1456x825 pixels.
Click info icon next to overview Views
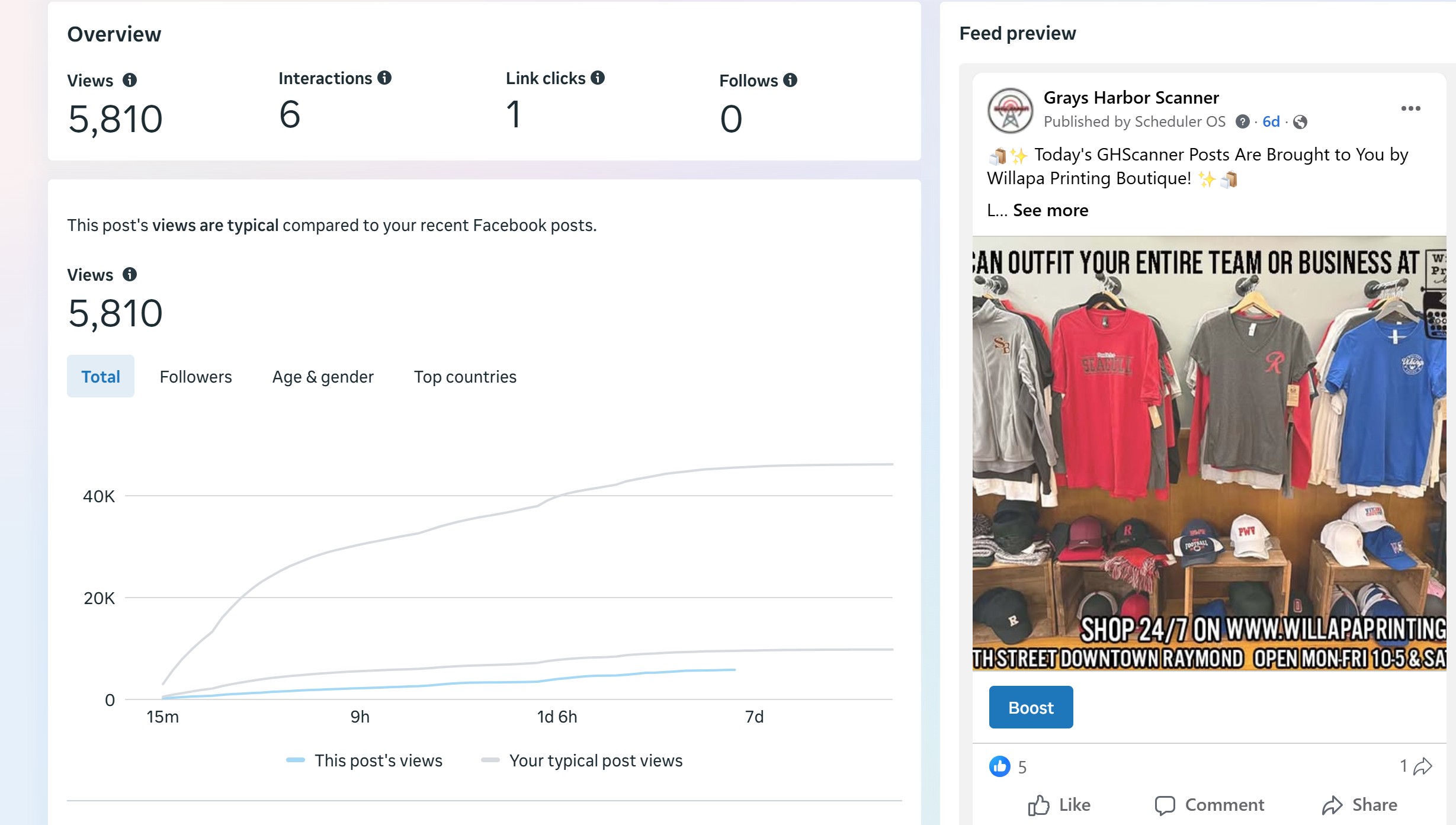[130, 80]
